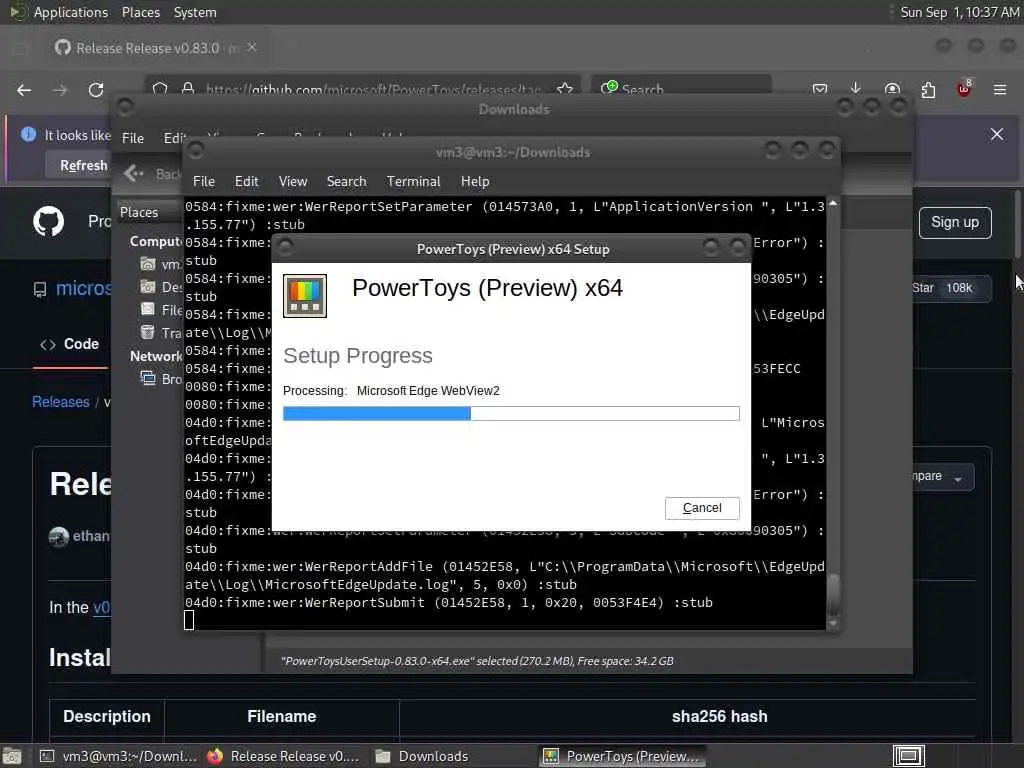Click the File System icon in sidebar
The height and width of the screenshot is (768, 1024).
148,310
